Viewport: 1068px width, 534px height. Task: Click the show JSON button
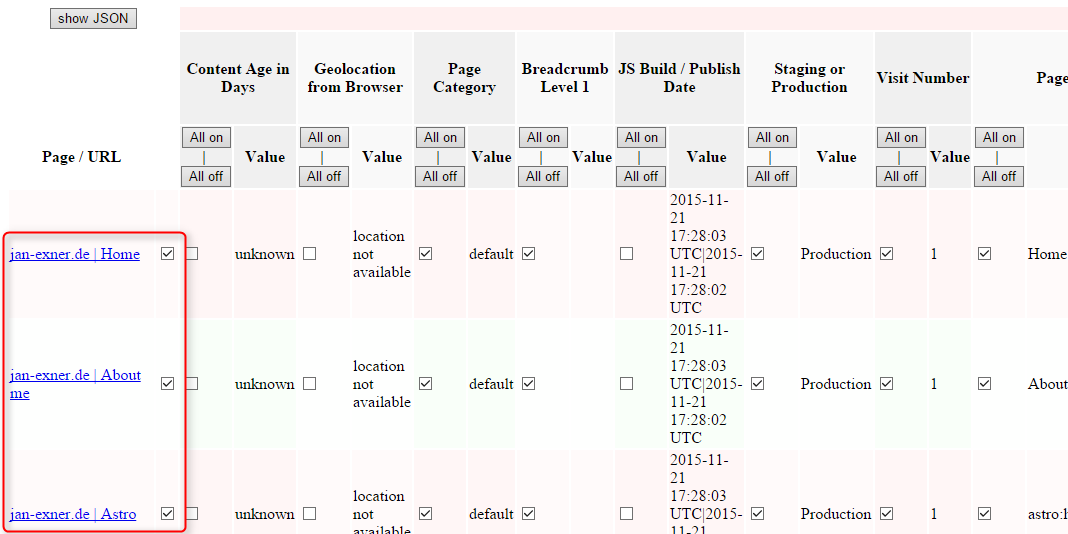(93, 18)
